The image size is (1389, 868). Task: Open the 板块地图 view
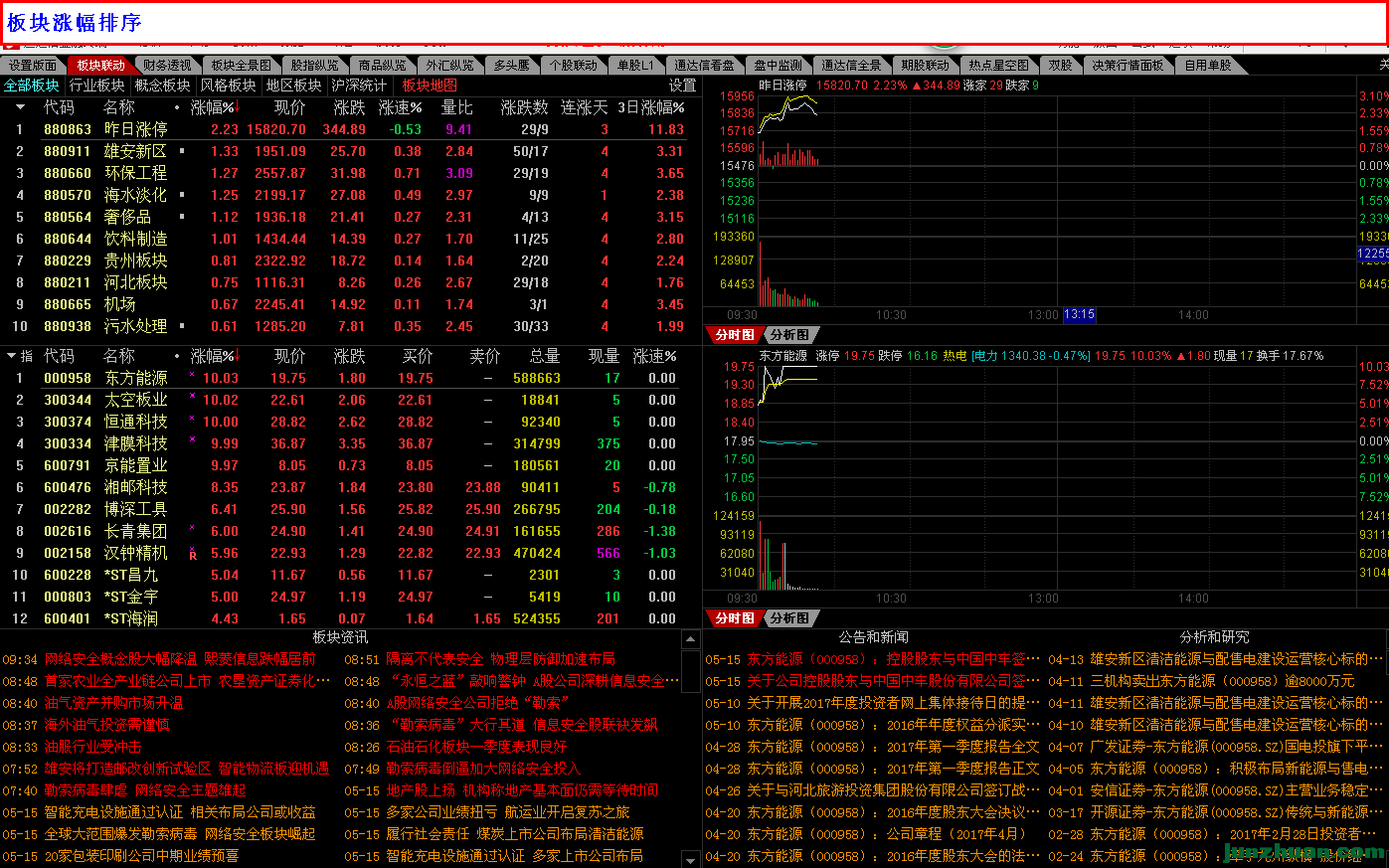[x=430, y=86]
